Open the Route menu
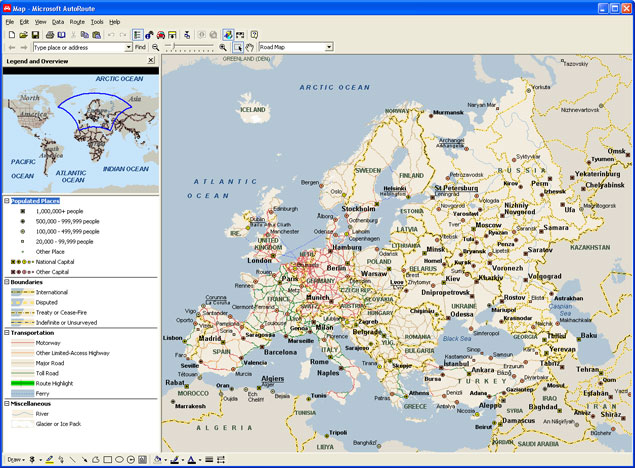The width and height of the screenshot is (635, 468). tap(77, 22)
